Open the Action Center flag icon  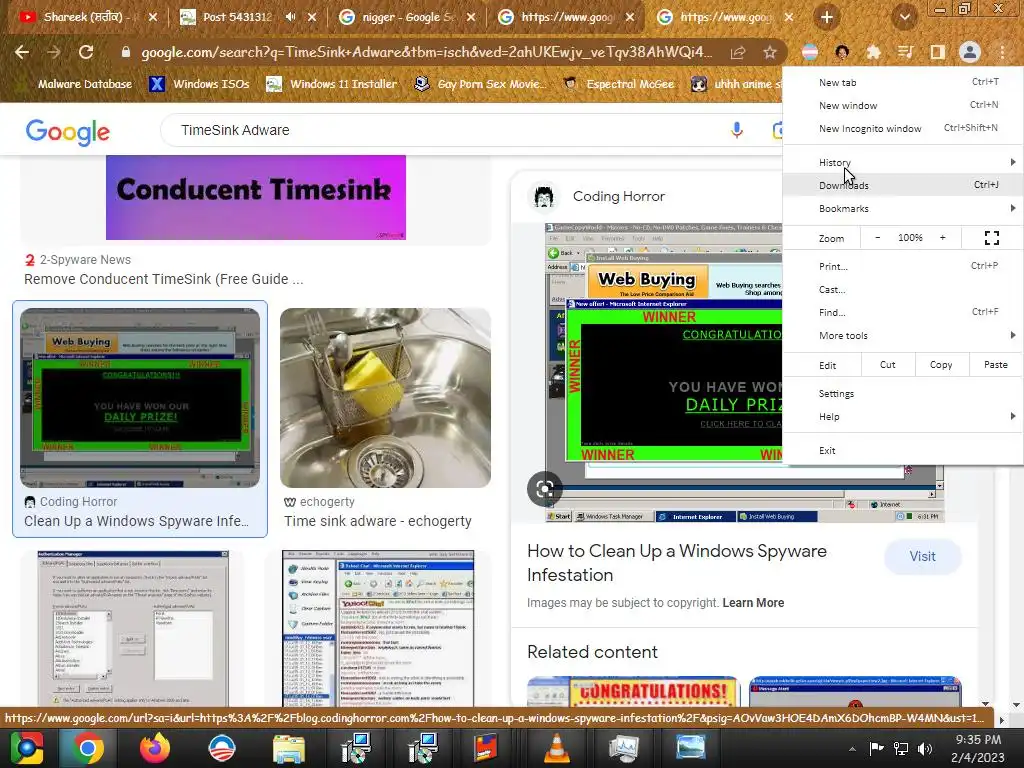coord(876,748)
